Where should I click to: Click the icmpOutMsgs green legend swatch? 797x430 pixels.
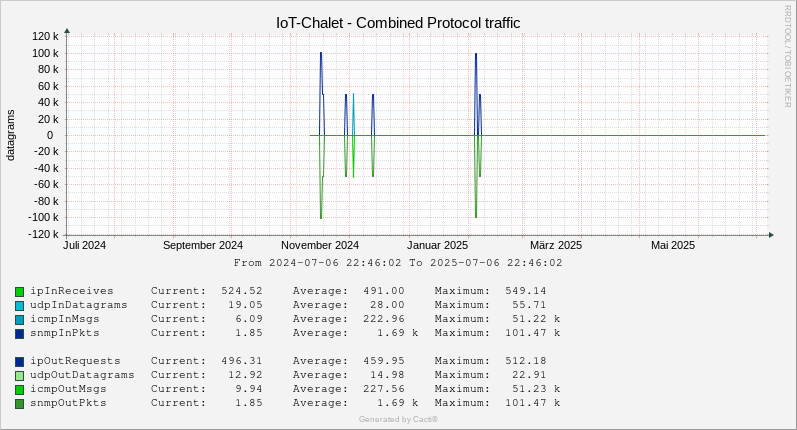19,390
